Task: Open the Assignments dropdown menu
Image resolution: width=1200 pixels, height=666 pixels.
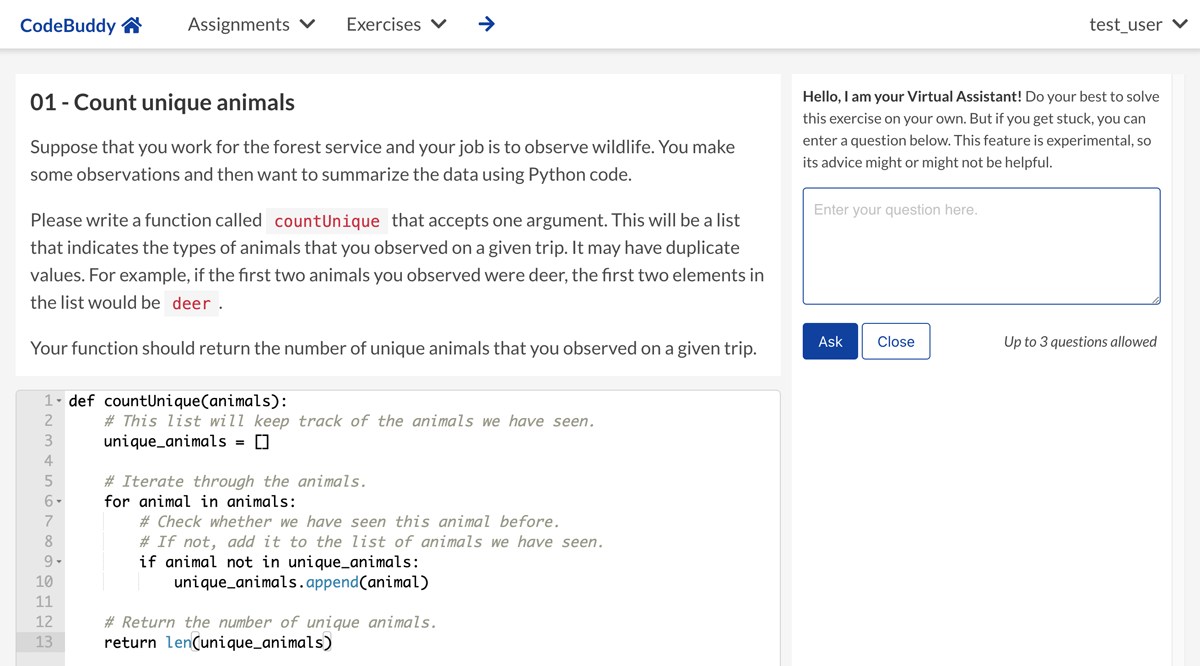Action: click(x=251, y=24)
